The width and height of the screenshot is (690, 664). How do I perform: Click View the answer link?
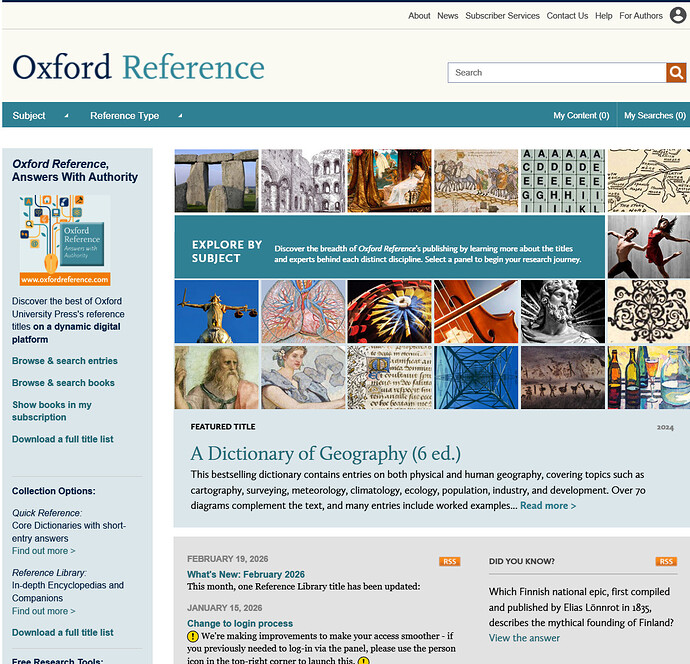pyautogui.click(x=524, y=638)
